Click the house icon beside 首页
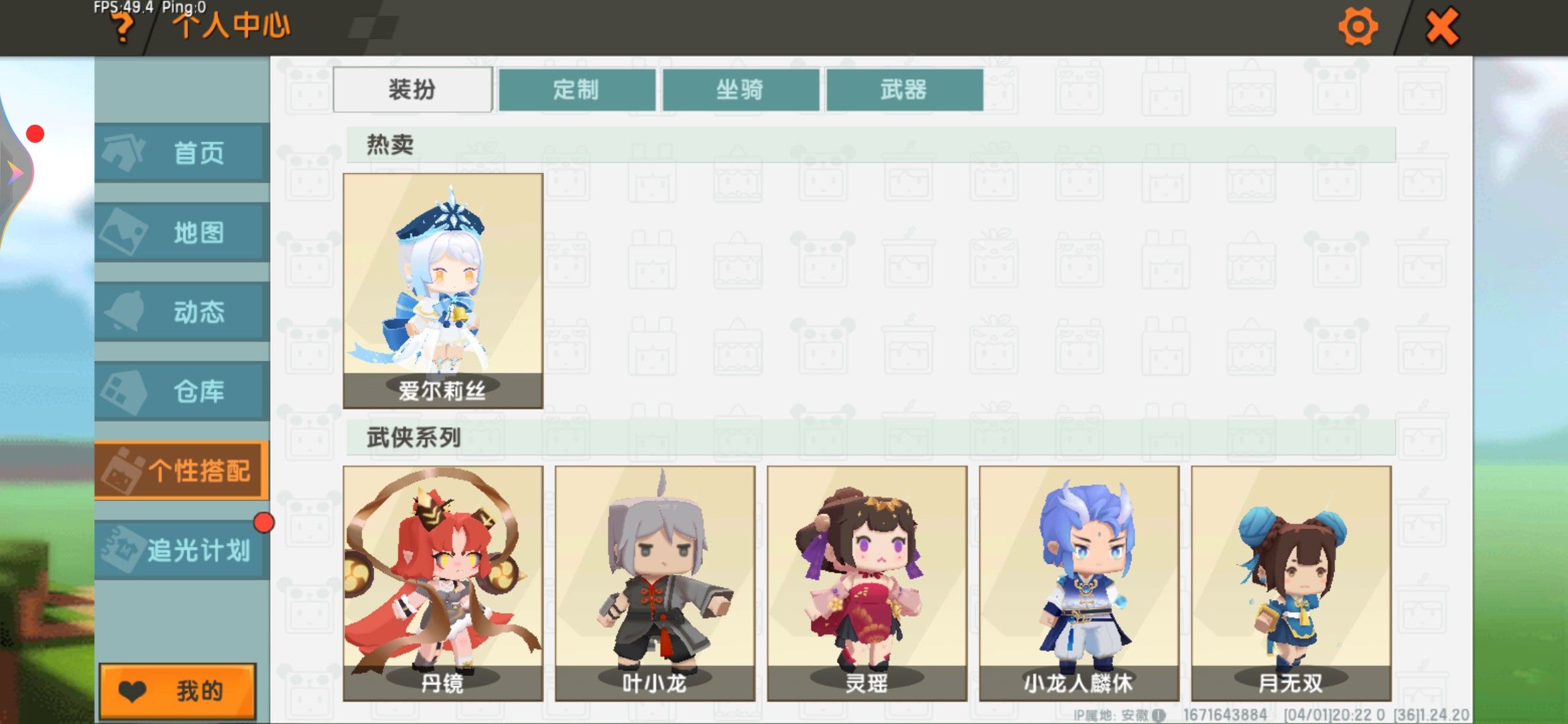This screenshot has height=724, width=1568. [123, 152]
